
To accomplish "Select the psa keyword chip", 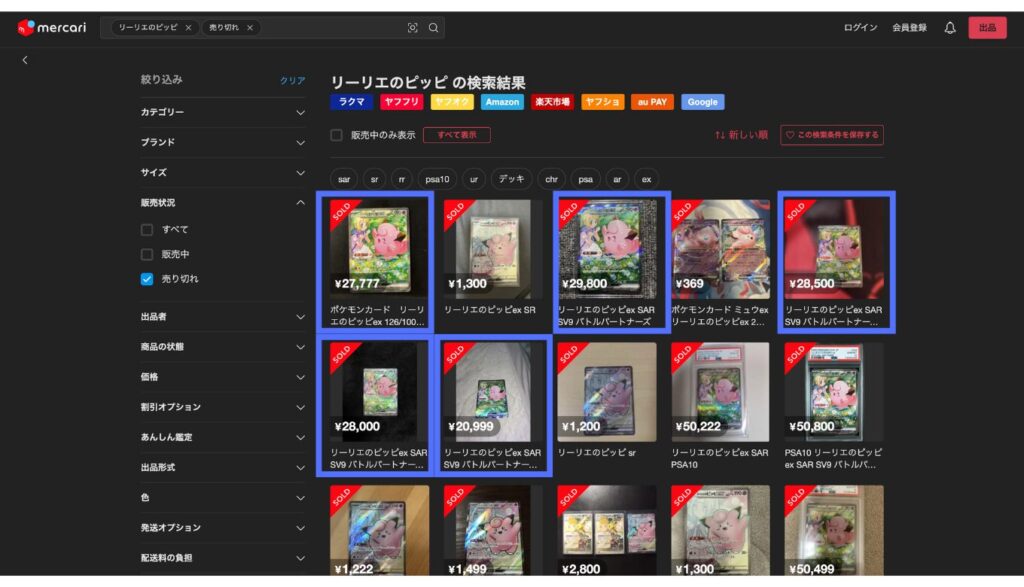I will 585,179.
